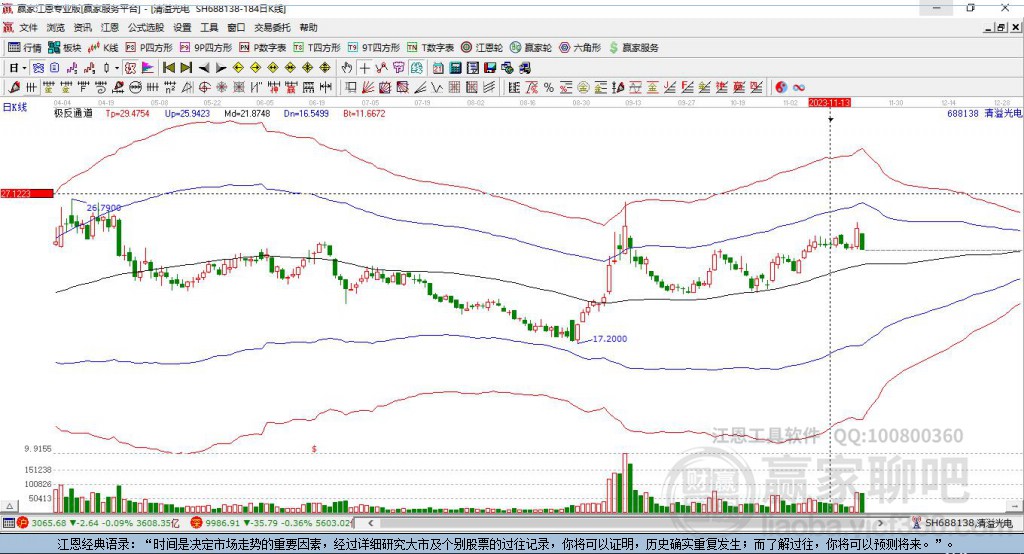Screen dimensions: 1024x554
Task: Open the 资讯 menu
Action: click(x=82, y=27)
